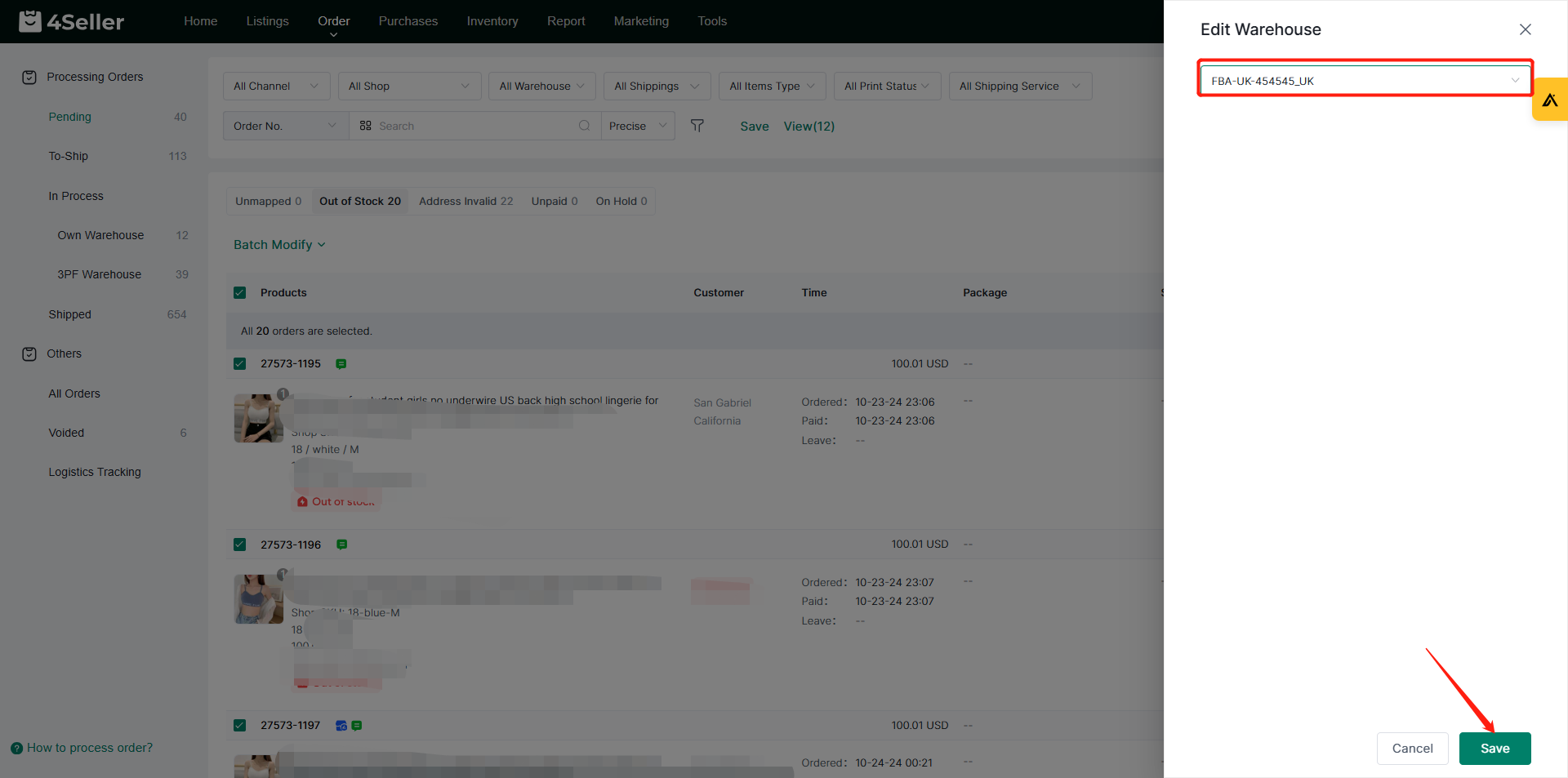Click the order Search input field
1568x778 pixels.
tap(474, 126)
